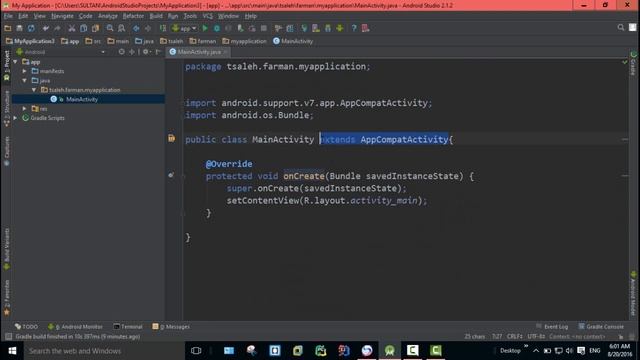Viewport: 640px width, 360px height.
Task: Toggle the Structure tool window stripe button
Action: click(x=7, y=108)
